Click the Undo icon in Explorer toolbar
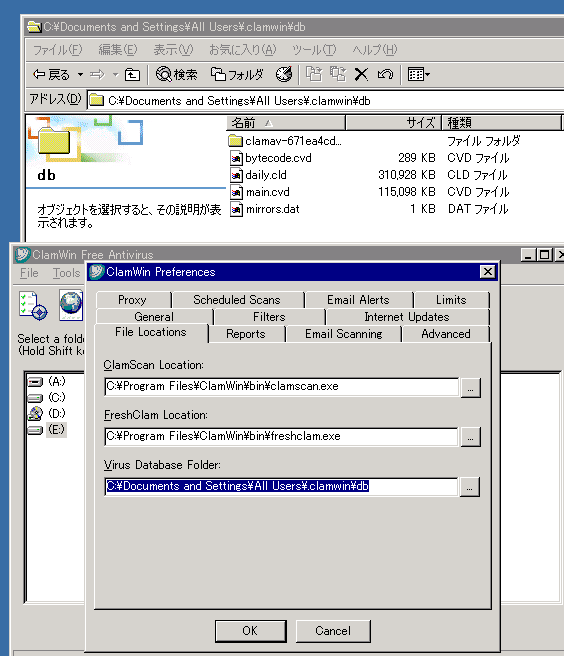Screen dimensions: 564x656 coord(385,75)
